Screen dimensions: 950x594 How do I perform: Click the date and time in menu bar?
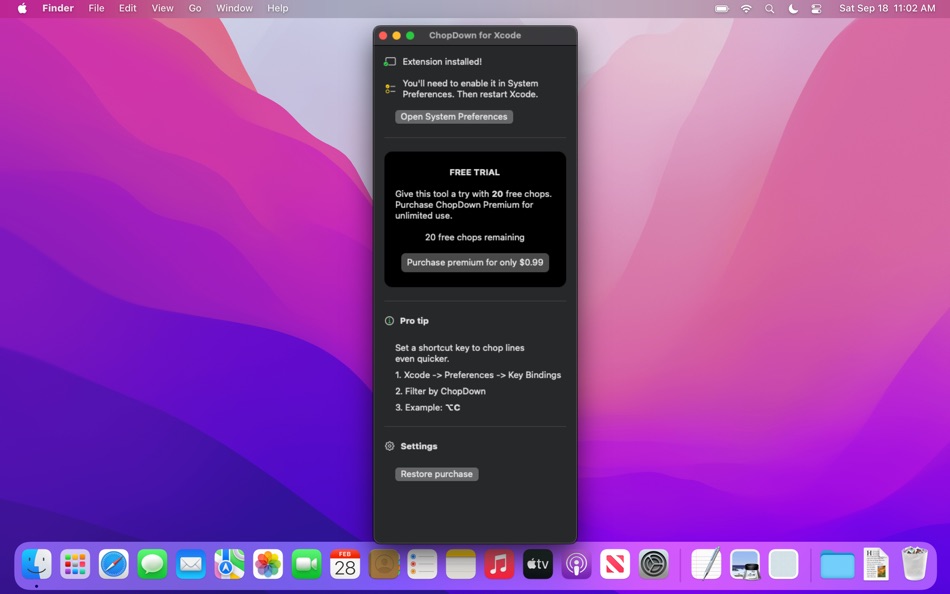[x=887, y=8]
